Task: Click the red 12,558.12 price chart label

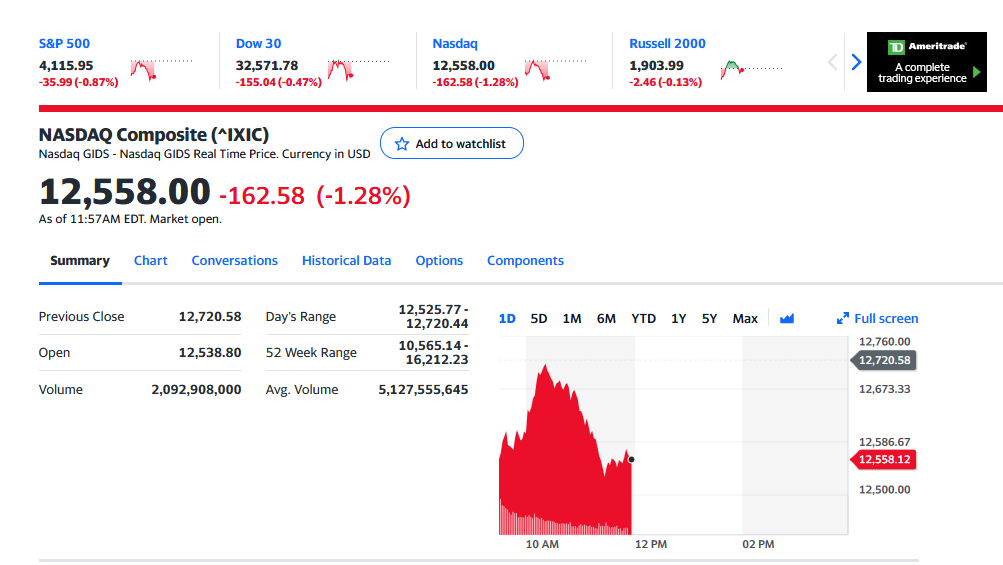Action: click(883, 459)
